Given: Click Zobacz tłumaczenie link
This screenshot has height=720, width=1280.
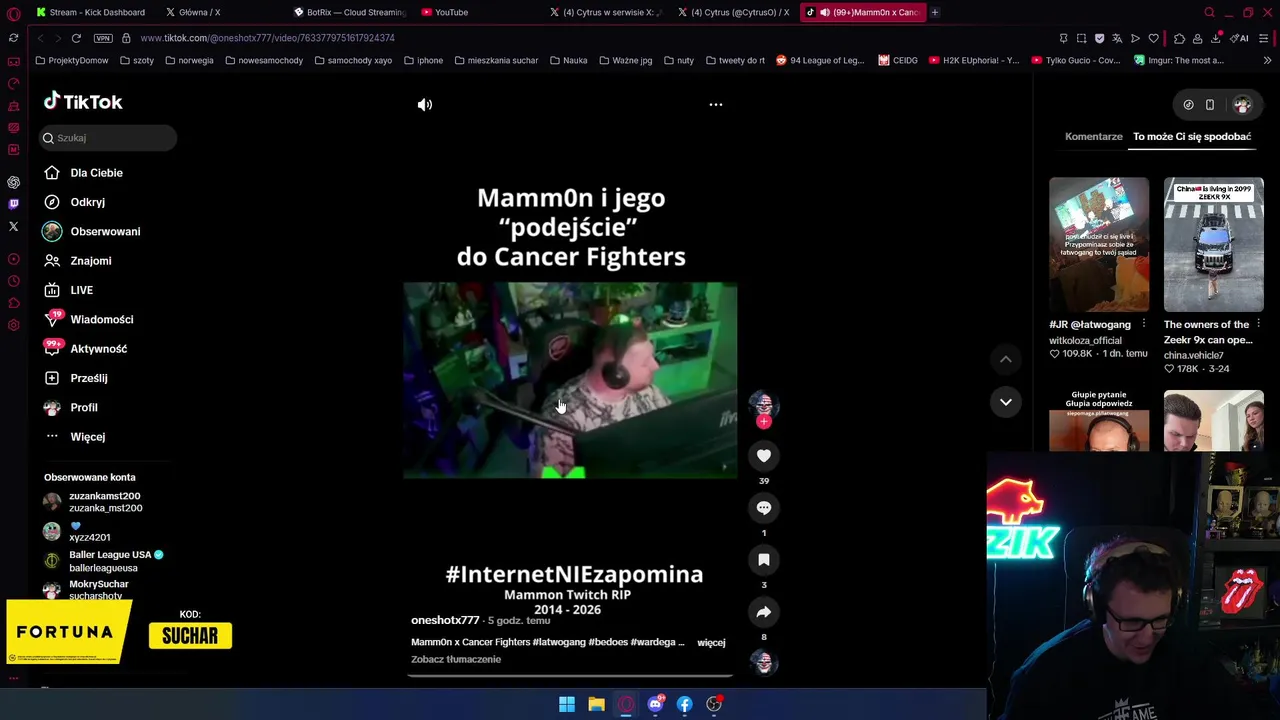Looking at the screenshot, I should pyautogui.click(x=456, y=659).
